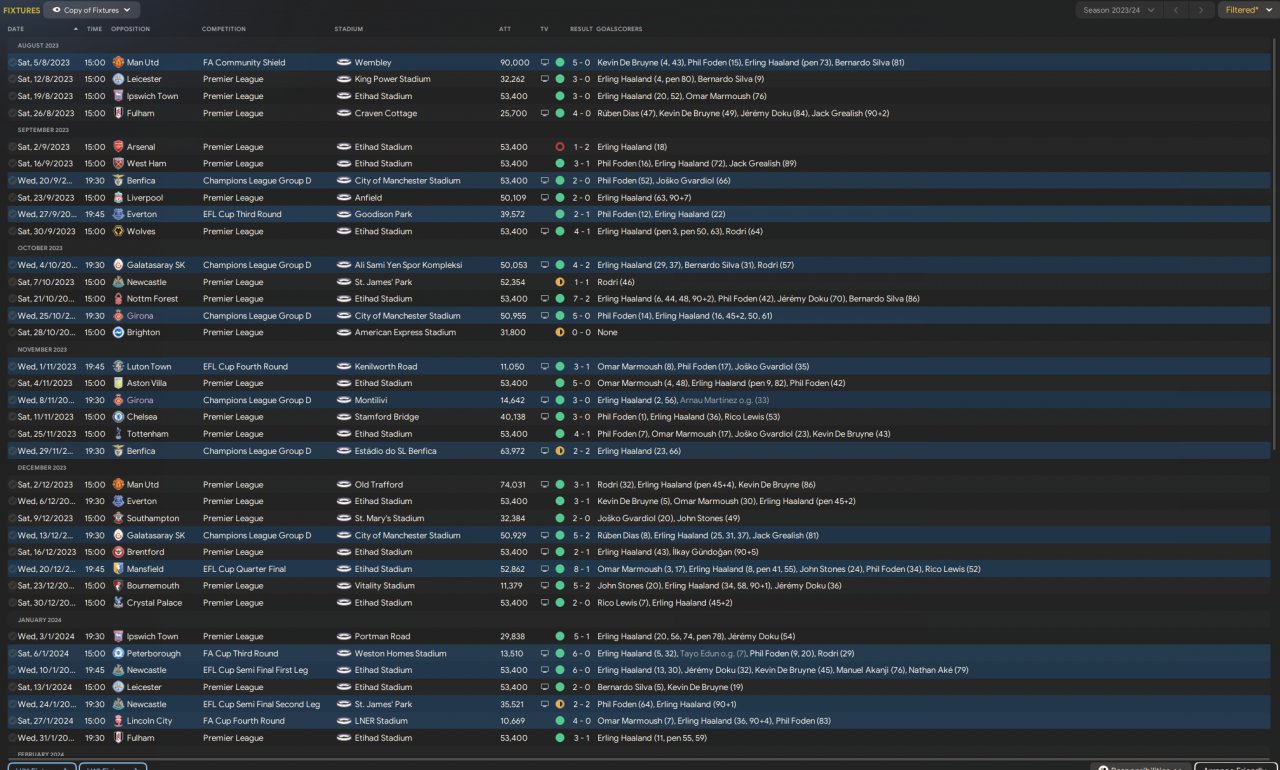The image size is (1280, 770).
Task: Click the Wolves club badge
Action: click(x=118, y=232)
